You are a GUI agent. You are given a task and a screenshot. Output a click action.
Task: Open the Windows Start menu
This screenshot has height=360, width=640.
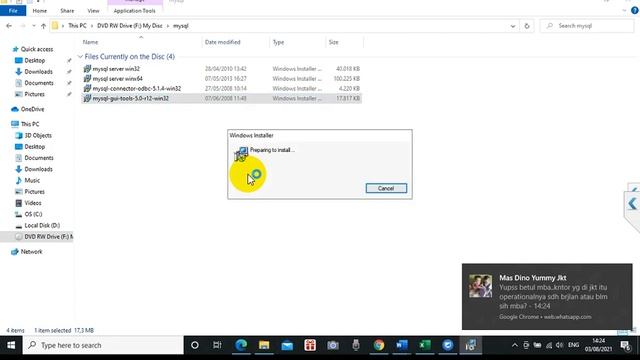(11, 345)
